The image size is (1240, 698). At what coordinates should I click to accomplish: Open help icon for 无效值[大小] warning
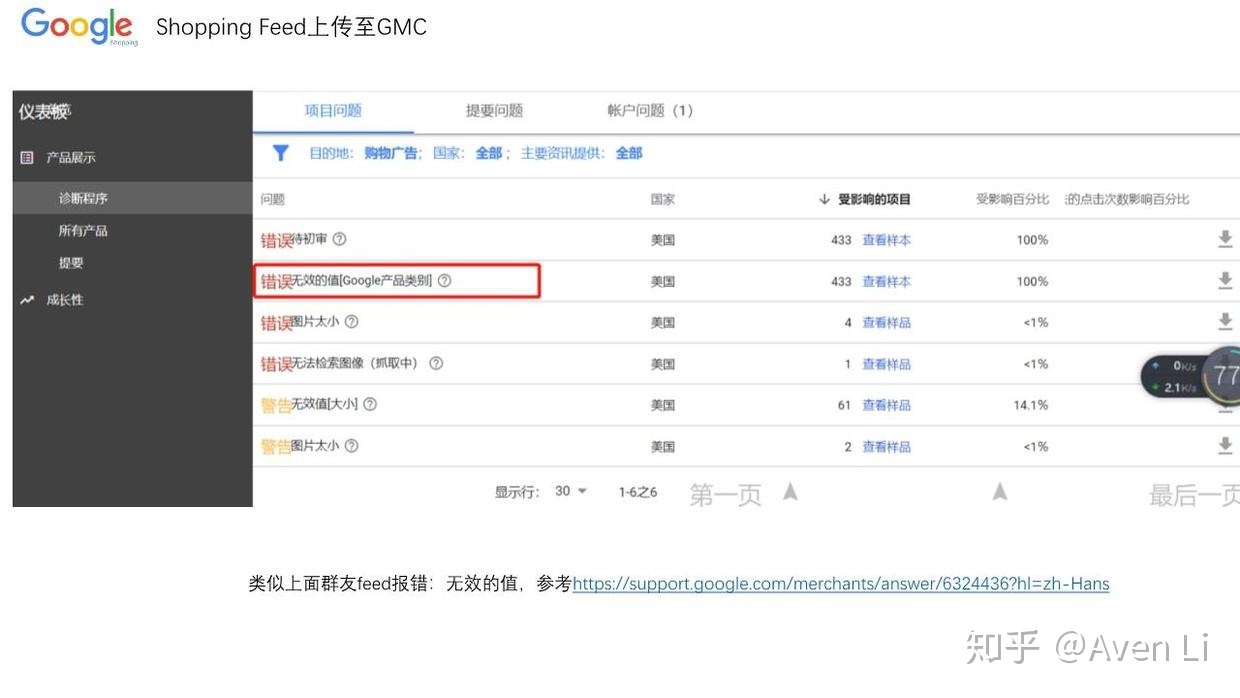[370, 404]
